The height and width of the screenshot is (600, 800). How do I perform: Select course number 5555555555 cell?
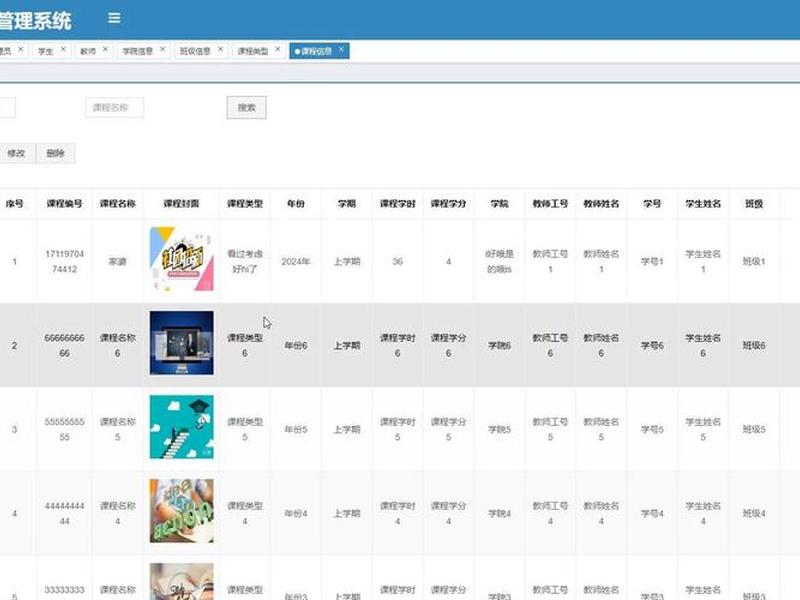64,430
